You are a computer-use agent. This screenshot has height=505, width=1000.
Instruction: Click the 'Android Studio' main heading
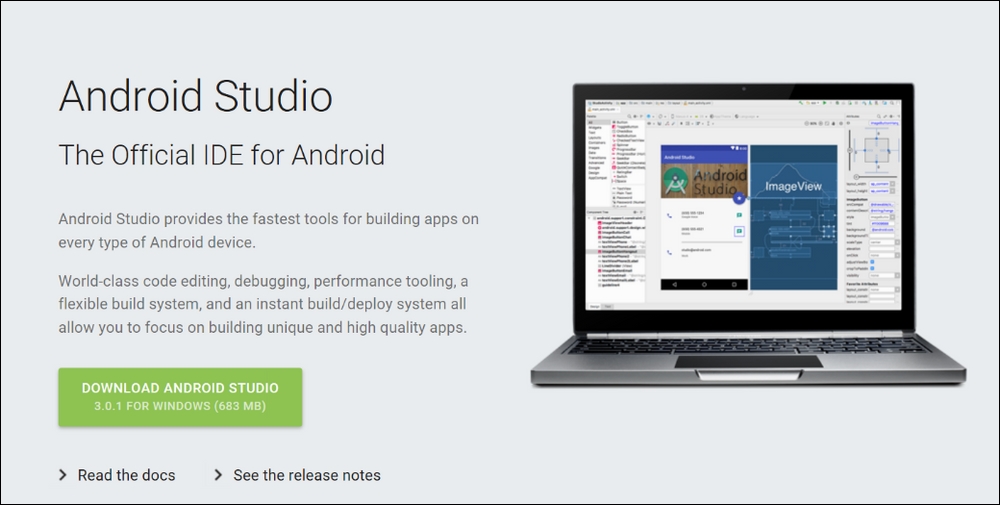point(196,96)
